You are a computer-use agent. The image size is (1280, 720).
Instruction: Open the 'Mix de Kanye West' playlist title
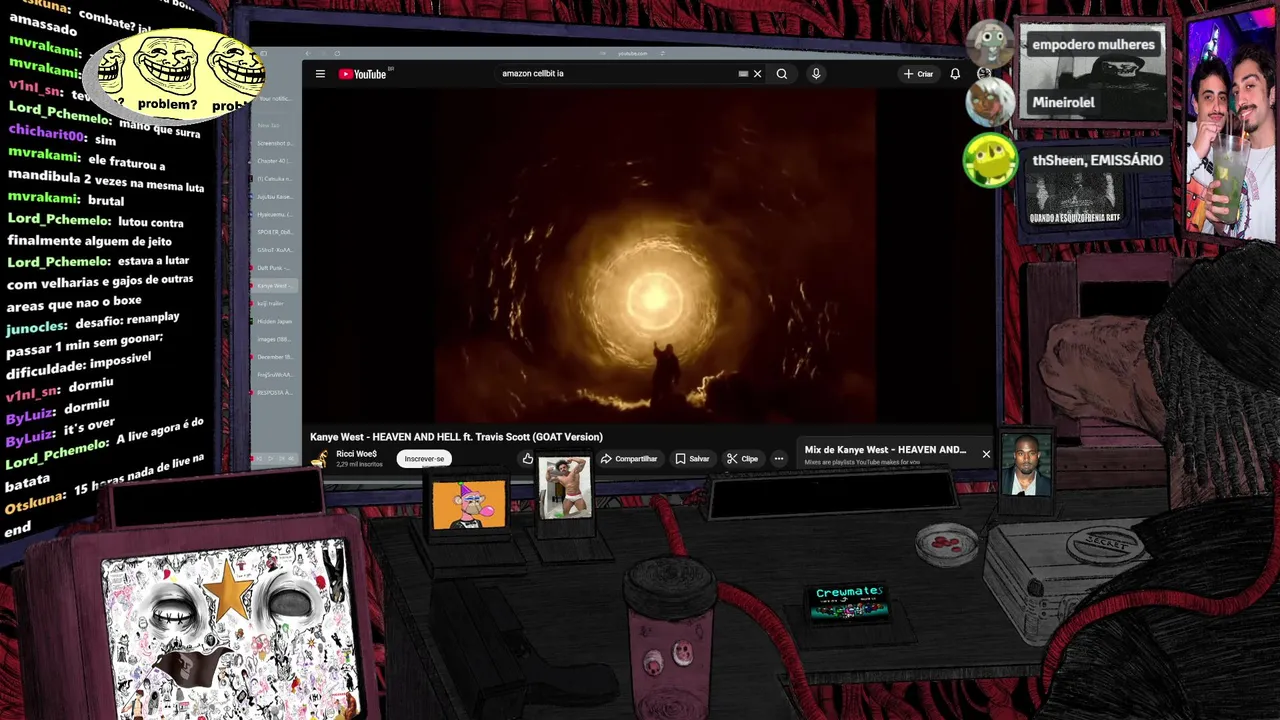click(885, 450)
